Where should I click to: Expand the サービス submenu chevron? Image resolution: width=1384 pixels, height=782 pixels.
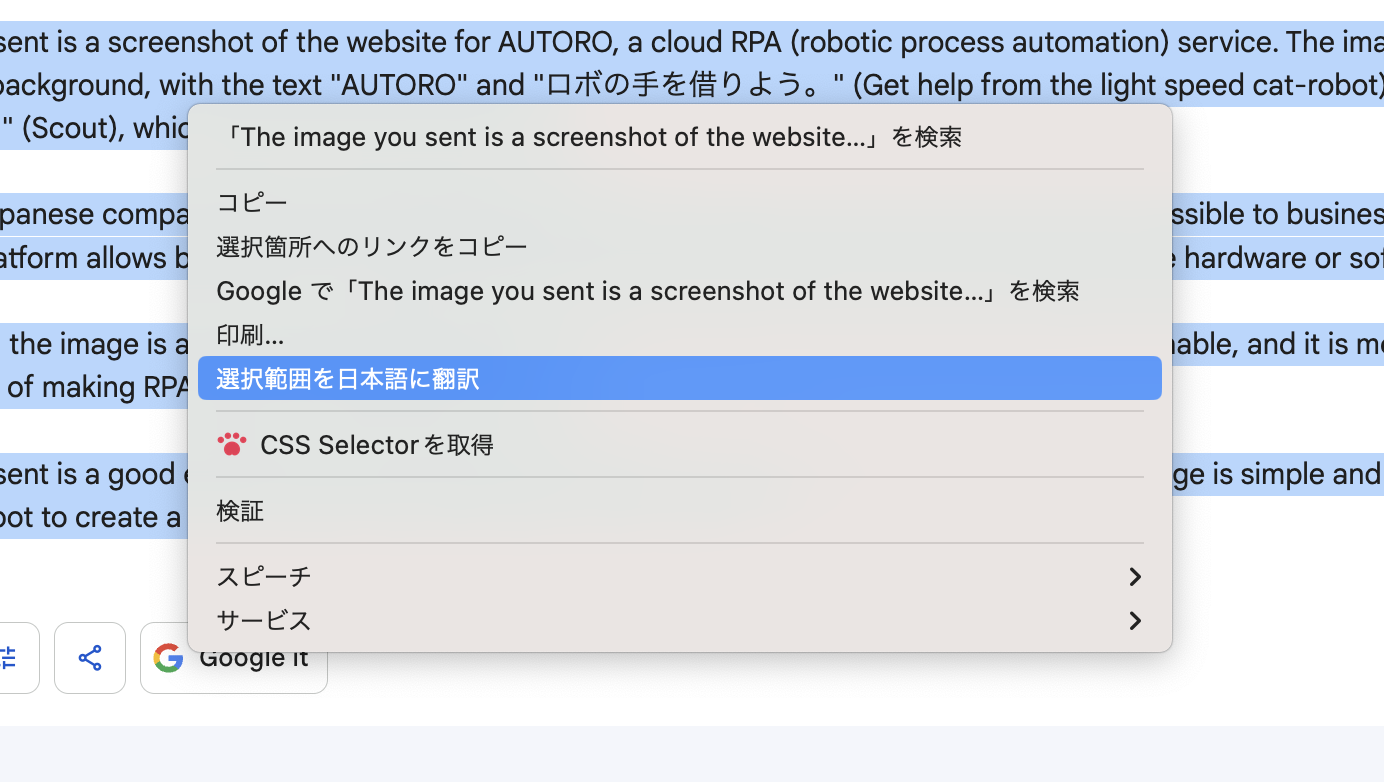pos(1135,621)
